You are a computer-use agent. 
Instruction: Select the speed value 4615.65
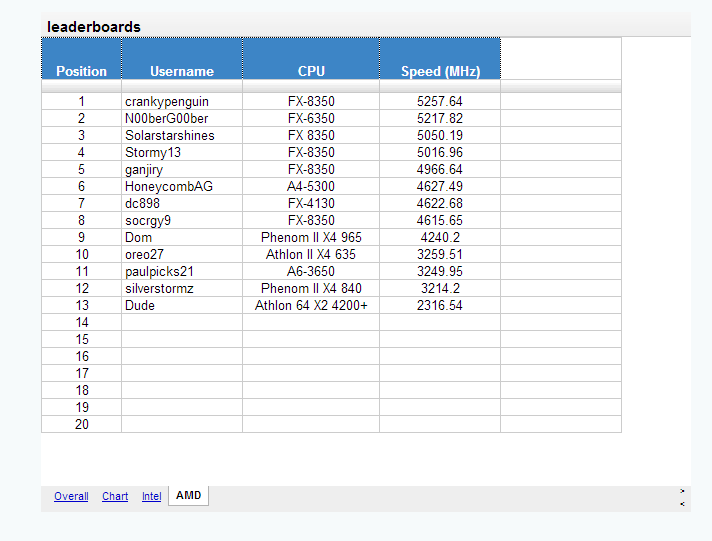(x=440, y=220)
